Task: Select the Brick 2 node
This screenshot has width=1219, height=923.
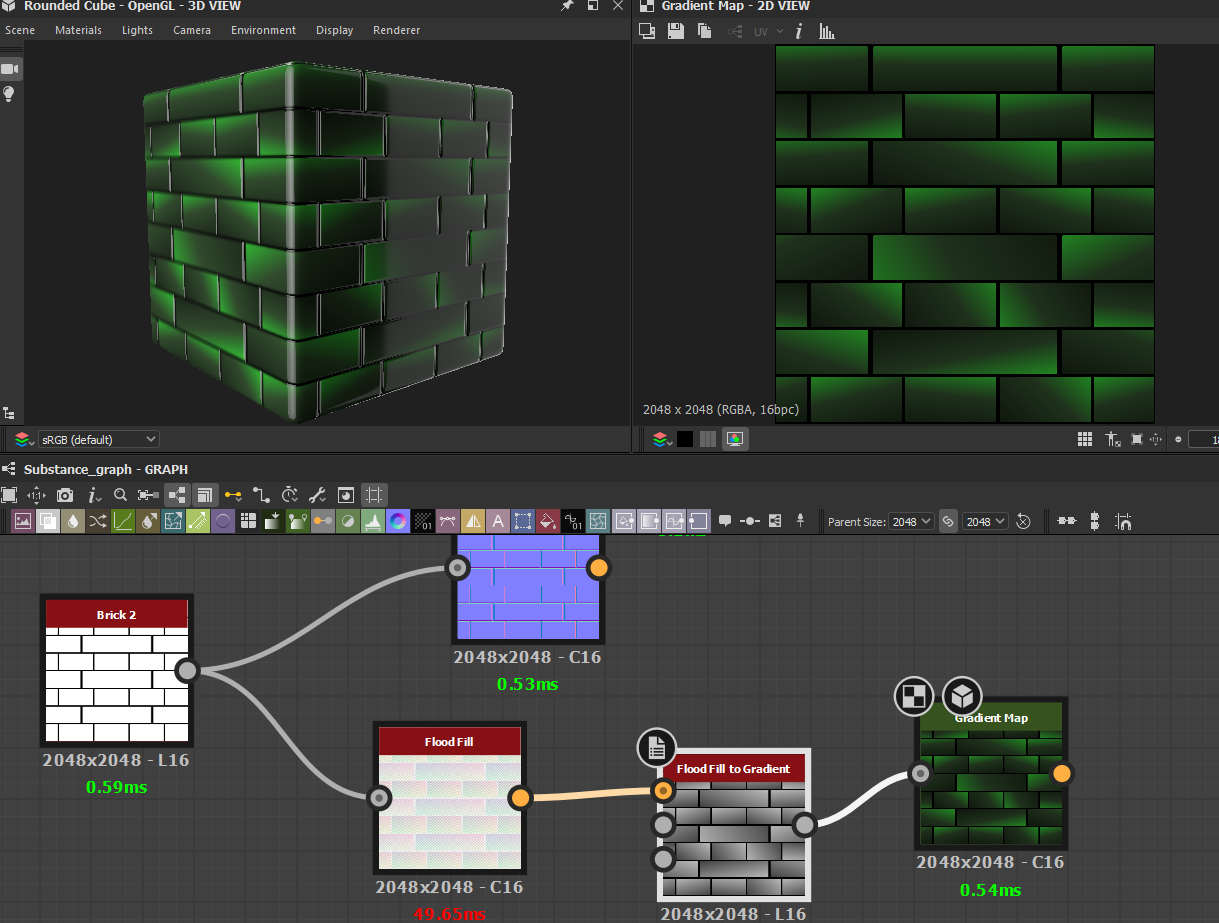Action: pyautogui.click(x=117, y=670)
